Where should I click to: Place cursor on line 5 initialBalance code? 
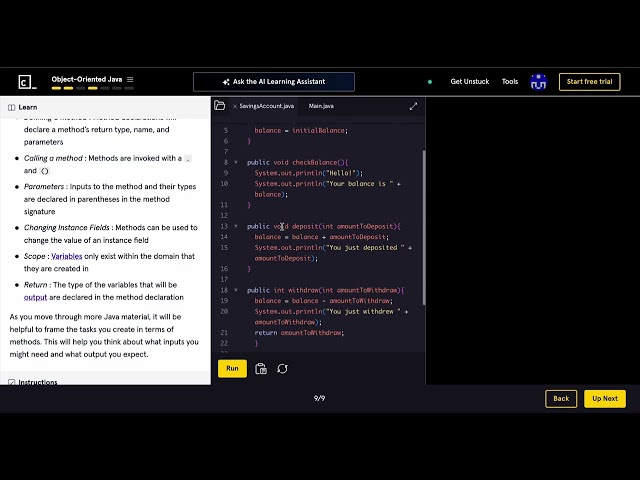(x=301, y=131)
